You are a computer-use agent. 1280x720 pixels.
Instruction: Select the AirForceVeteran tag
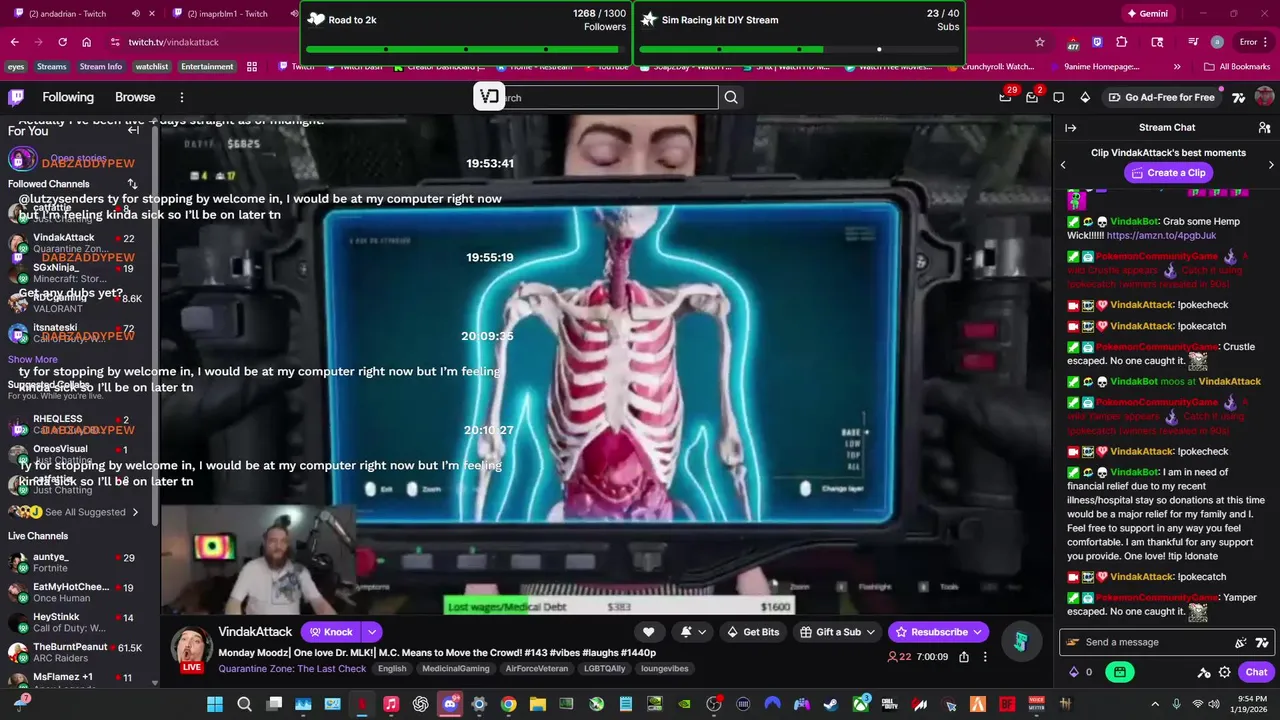tap(536, 669)
